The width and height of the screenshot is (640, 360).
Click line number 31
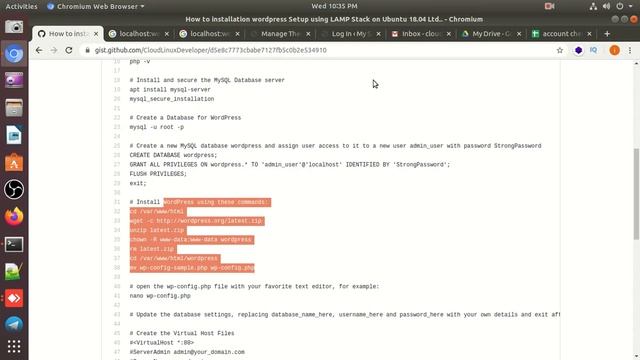pyautogui.click(x=117, y=202)
